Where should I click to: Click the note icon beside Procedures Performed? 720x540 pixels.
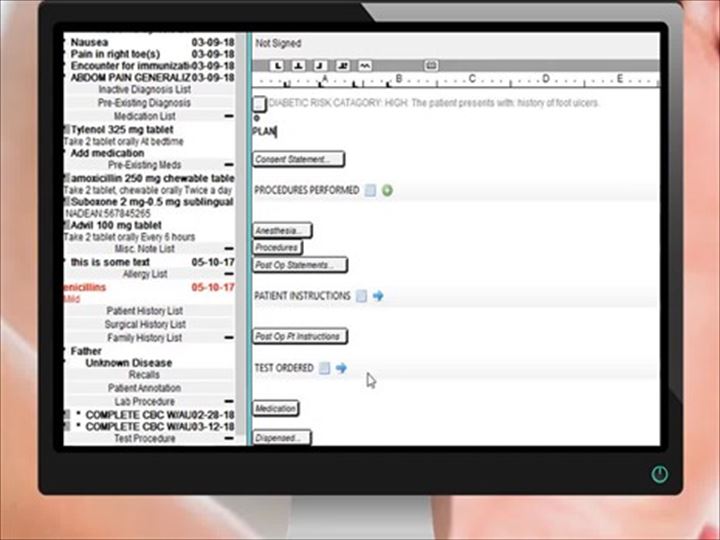click(370, 190)
